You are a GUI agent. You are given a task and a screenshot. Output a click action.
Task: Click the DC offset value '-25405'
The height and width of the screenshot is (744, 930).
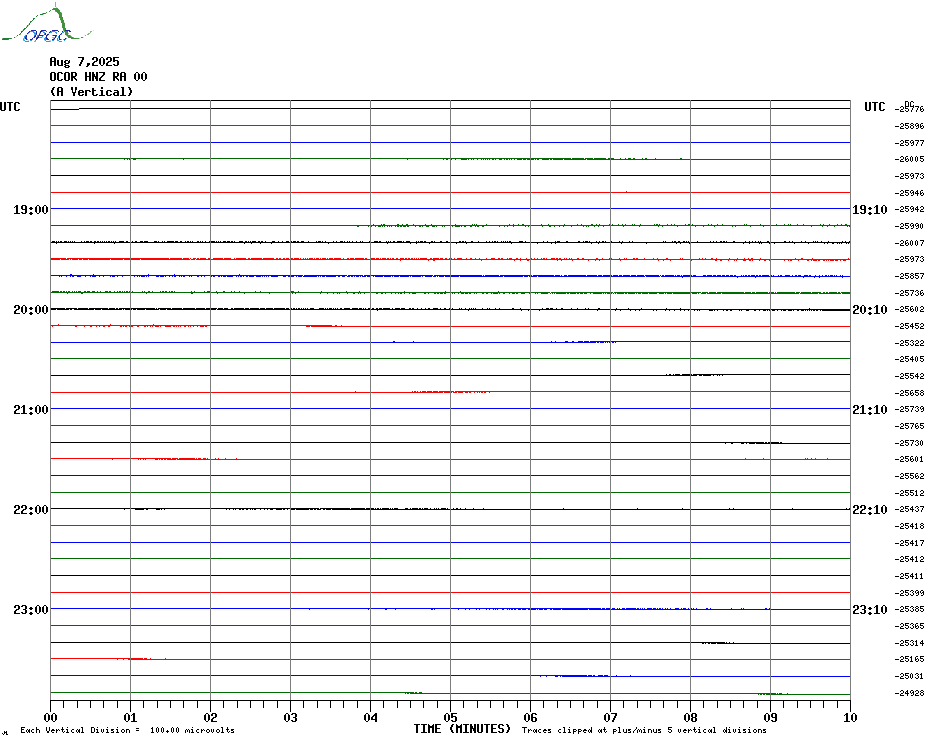point(909,360)
